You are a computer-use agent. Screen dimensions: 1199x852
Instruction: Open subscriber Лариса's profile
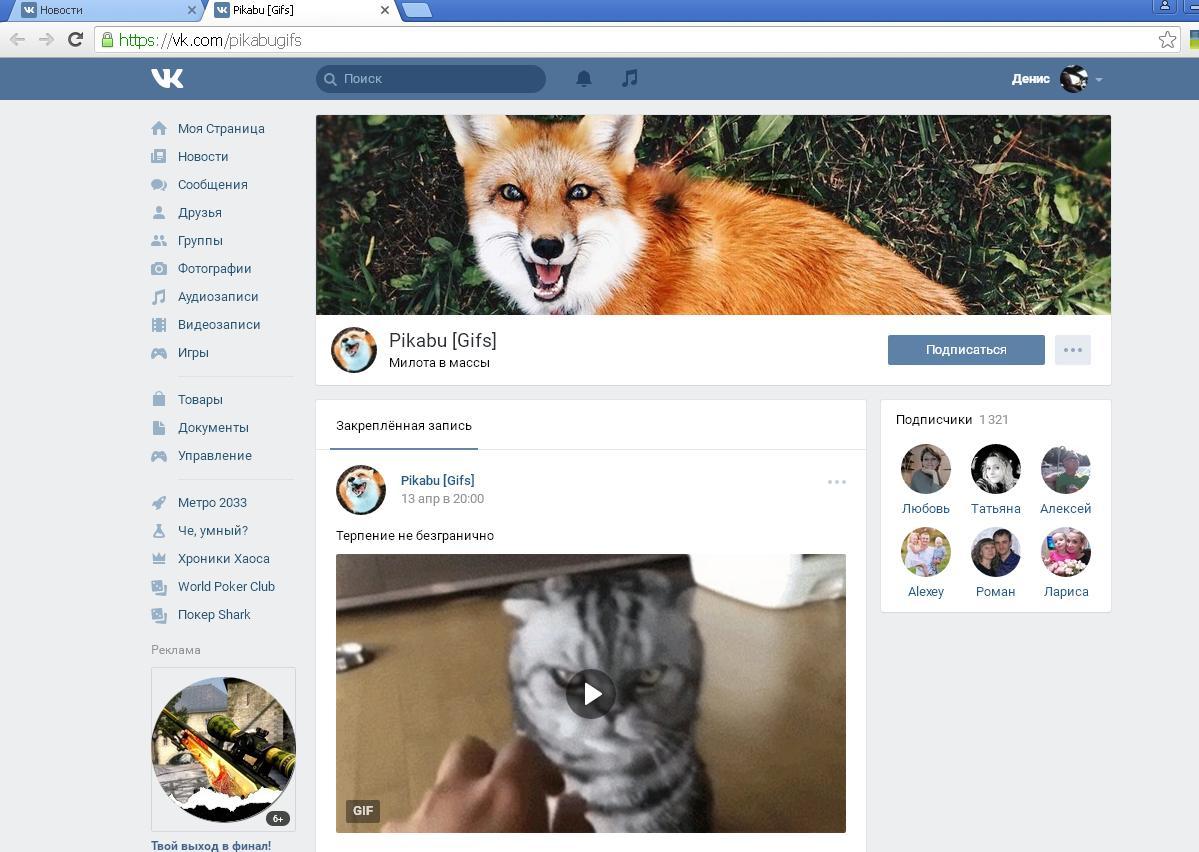(1065, 551)
